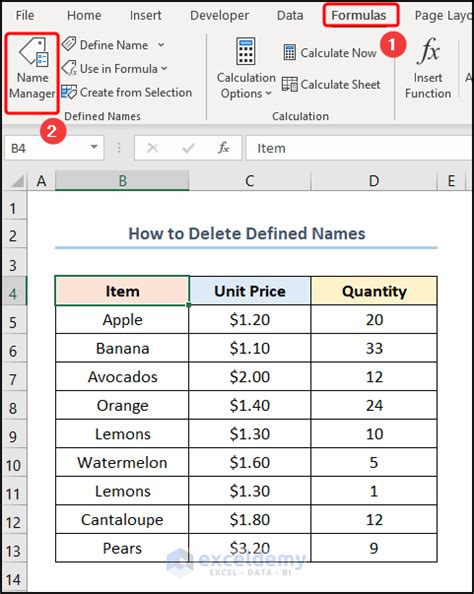Click the Select All corner triangle
Image resolution: width=474 pixels, height=594 pixels.
(x=16, y=181)
